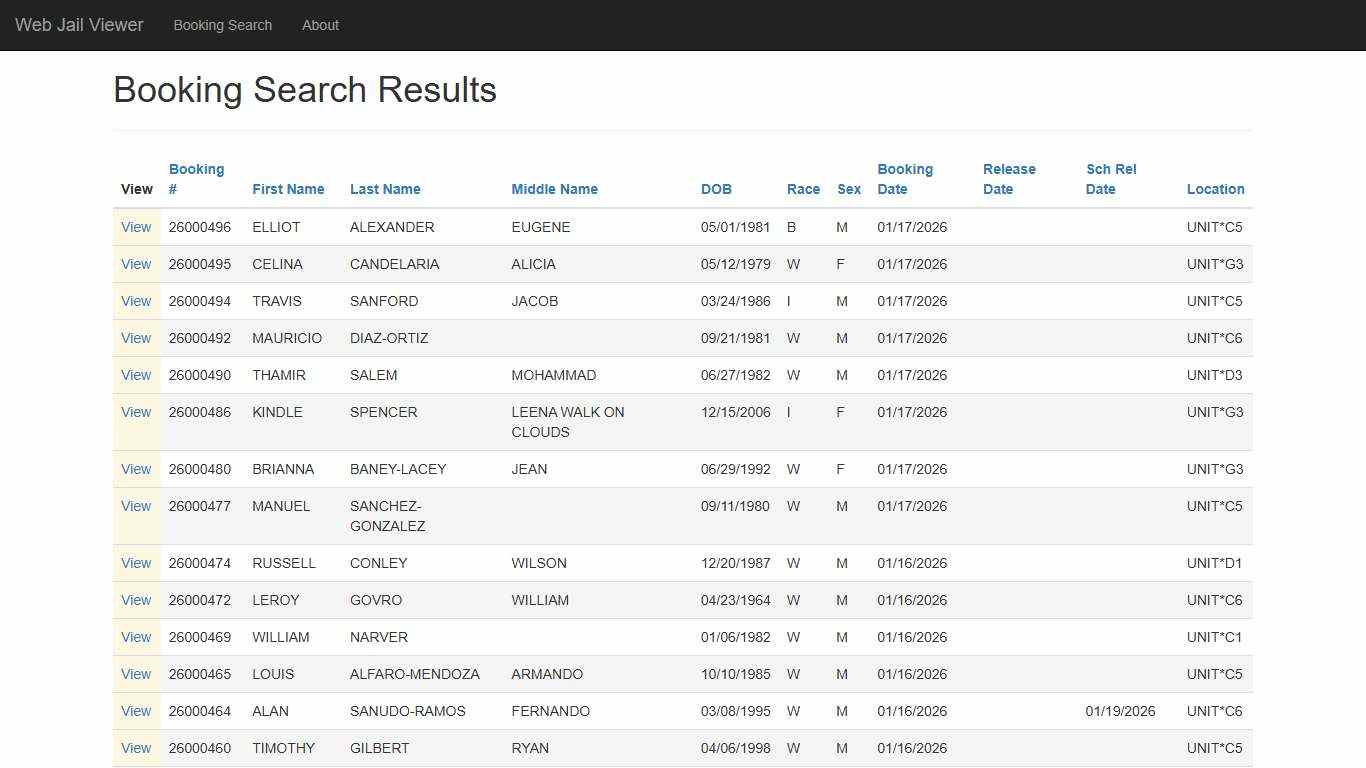Sort results by Booking #

tap(196, 179)
